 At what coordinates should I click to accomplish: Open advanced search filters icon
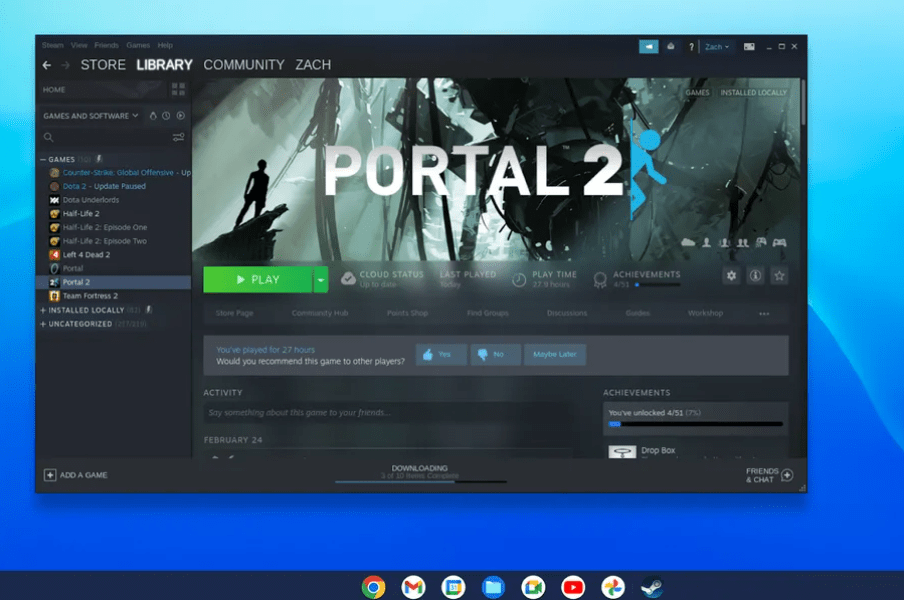[x=178, y=137]
